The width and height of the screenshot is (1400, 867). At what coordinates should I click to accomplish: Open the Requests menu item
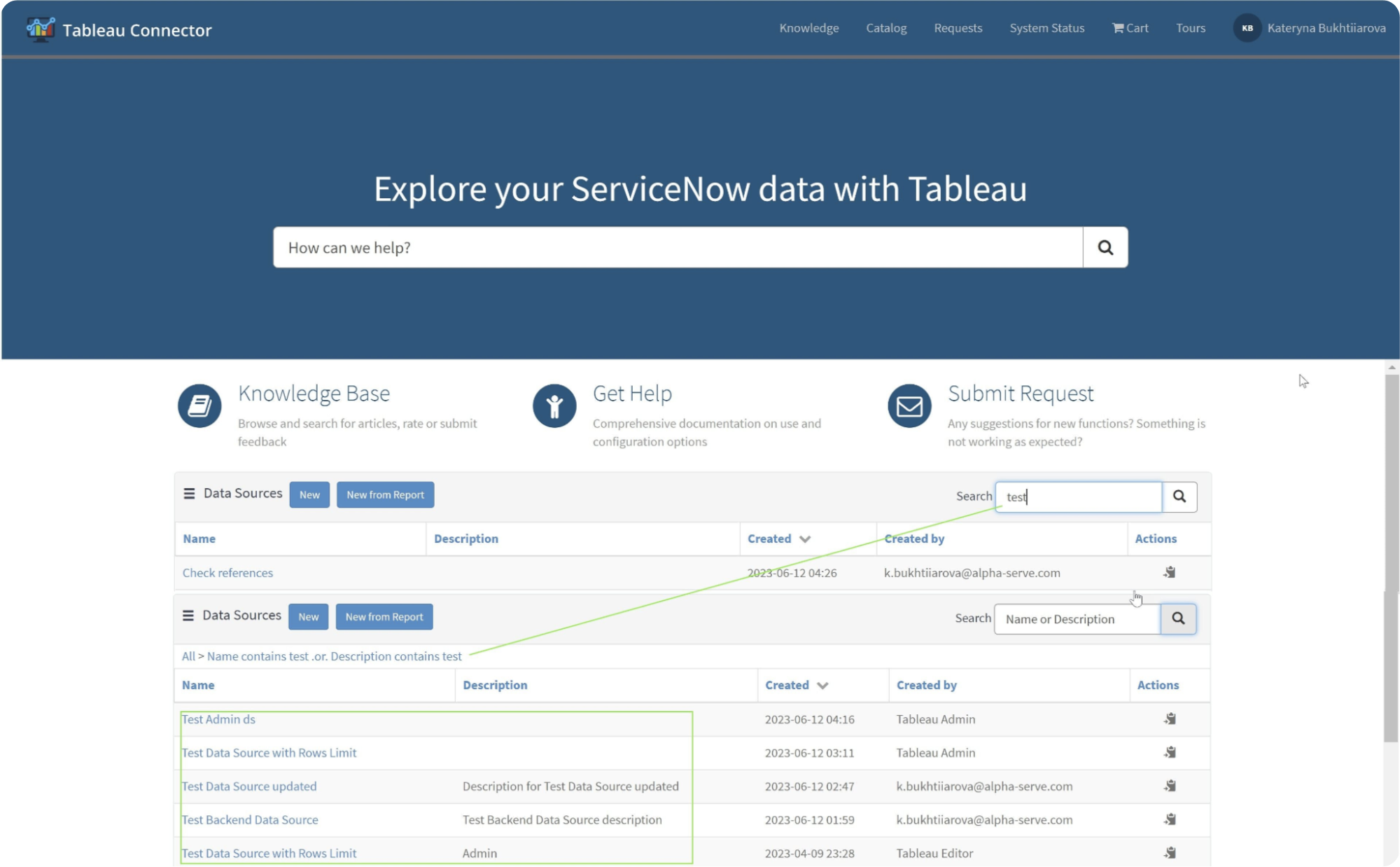pos(958,28)
